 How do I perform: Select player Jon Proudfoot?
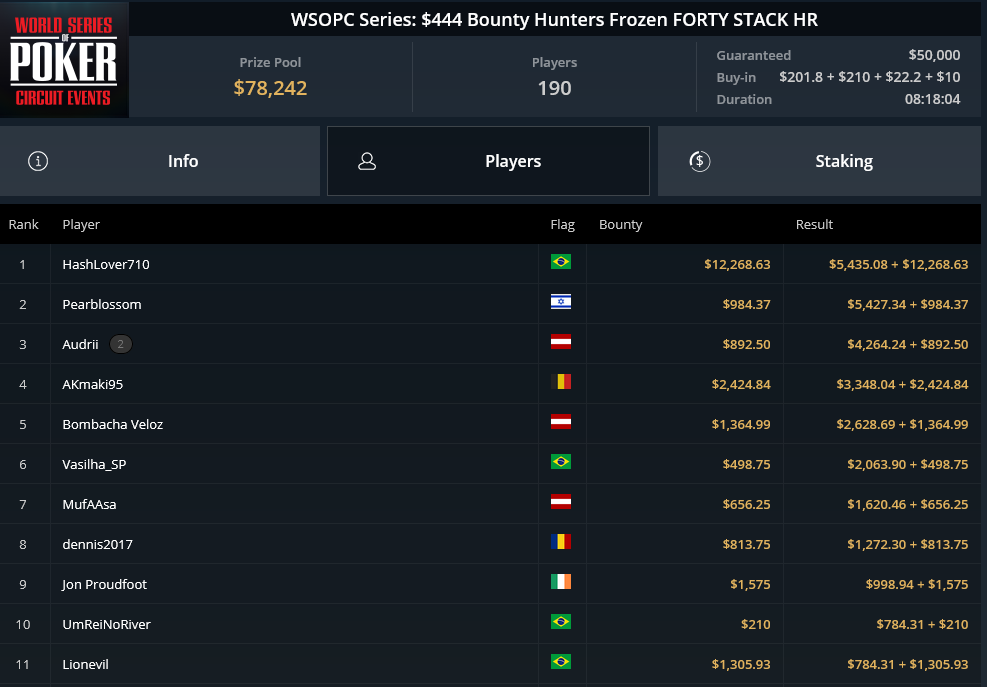coord(104,584)
